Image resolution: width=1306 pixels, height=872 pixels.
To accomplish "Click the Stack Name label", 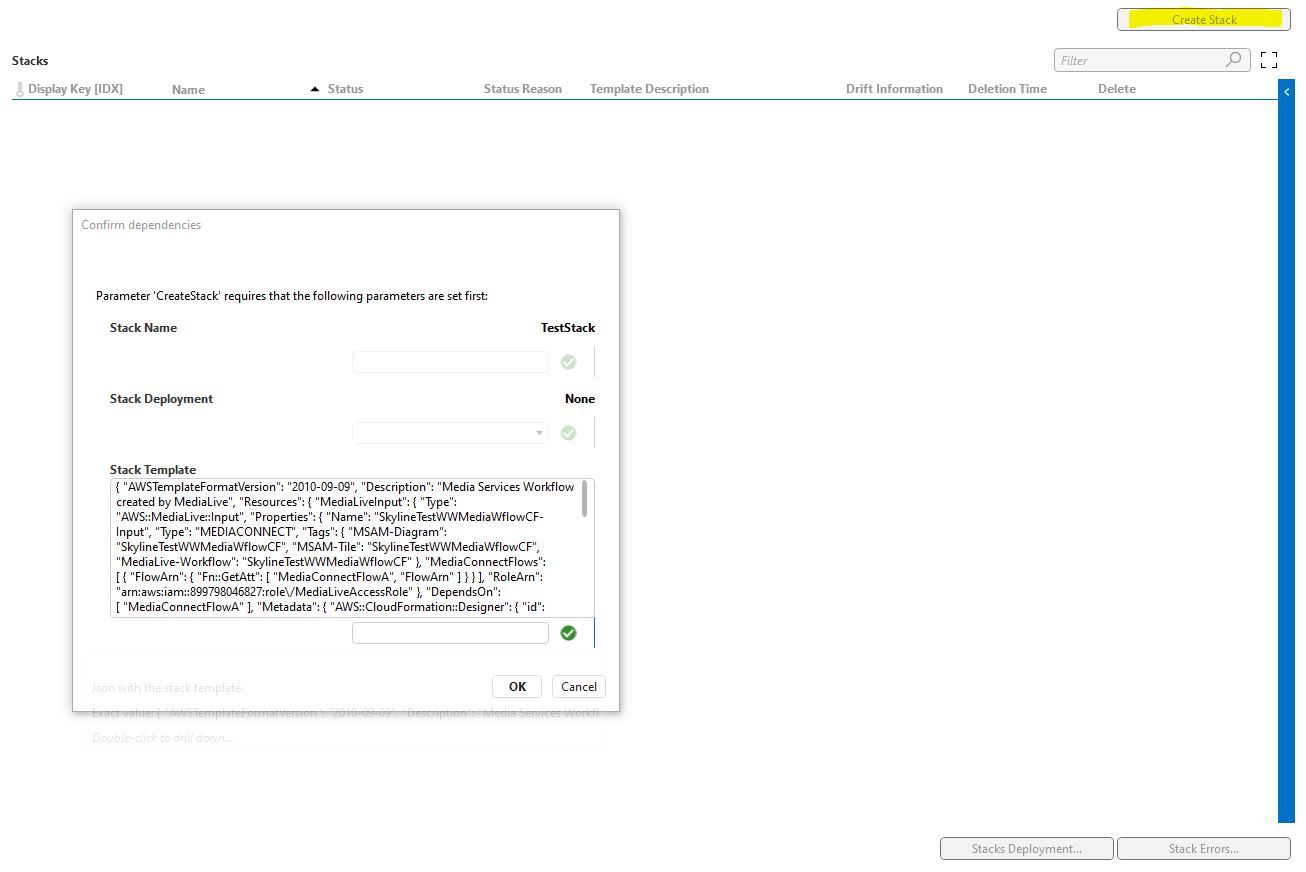I will 143,328.
